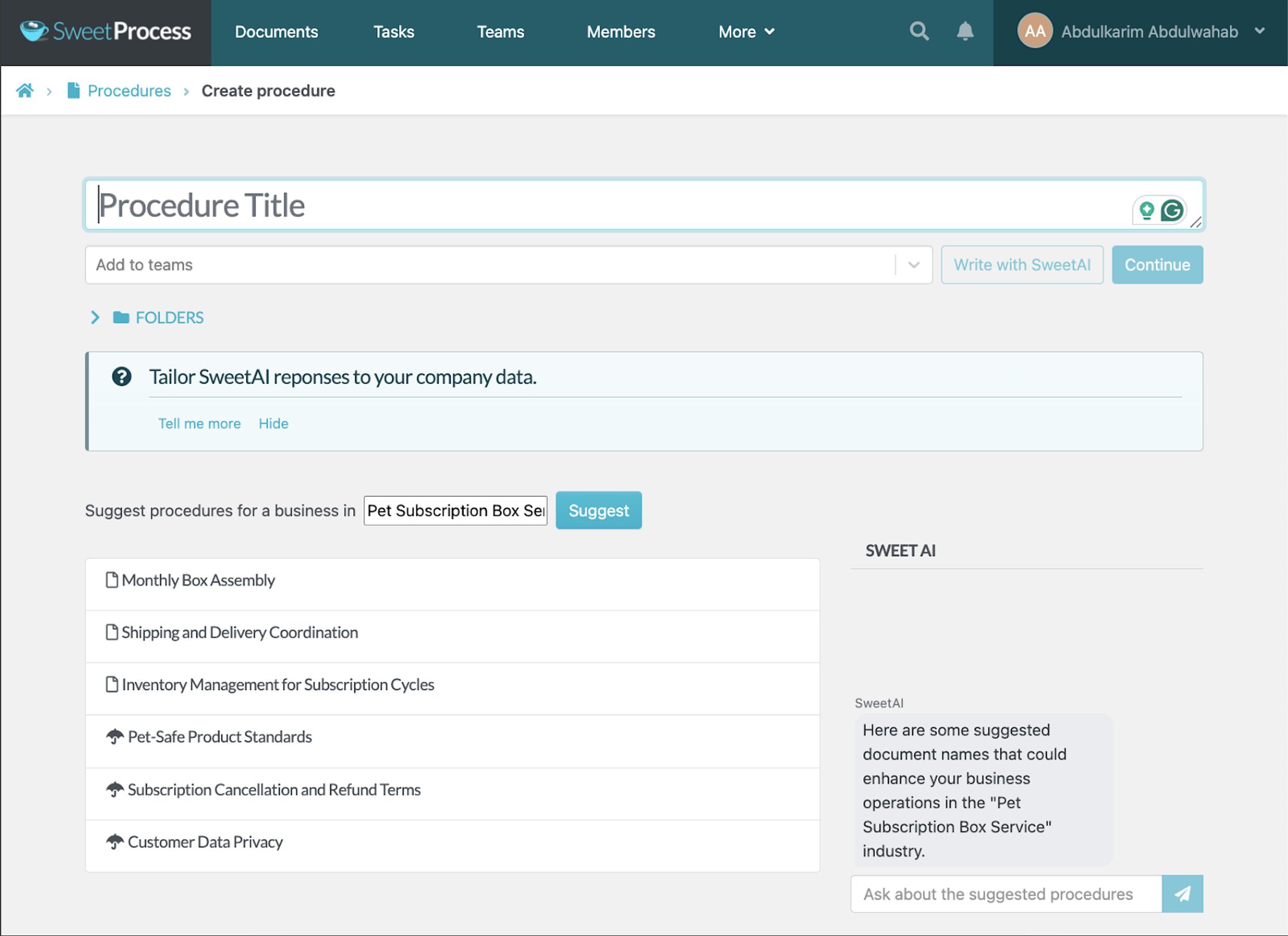
Task: Select Subscription Cancellation and Refund Terms
Action: coord(452,794)
